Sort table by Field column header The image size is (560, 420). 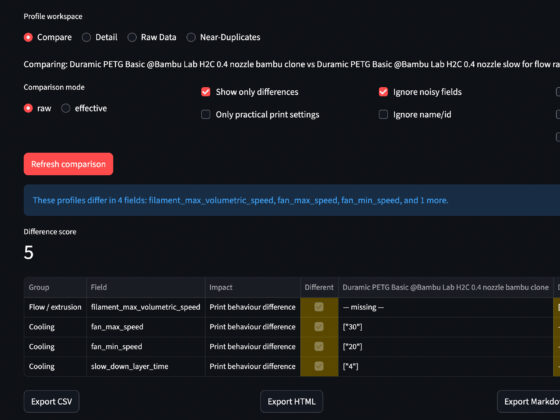[146, 287]
